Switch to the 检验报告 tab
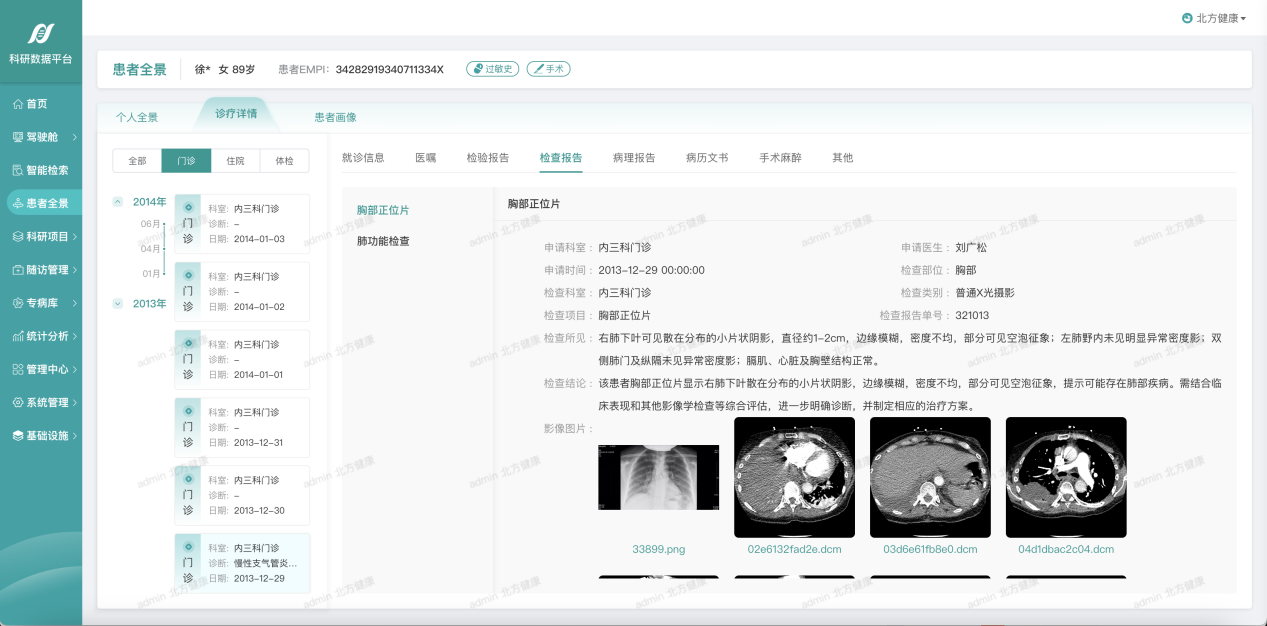 [487, 158]
